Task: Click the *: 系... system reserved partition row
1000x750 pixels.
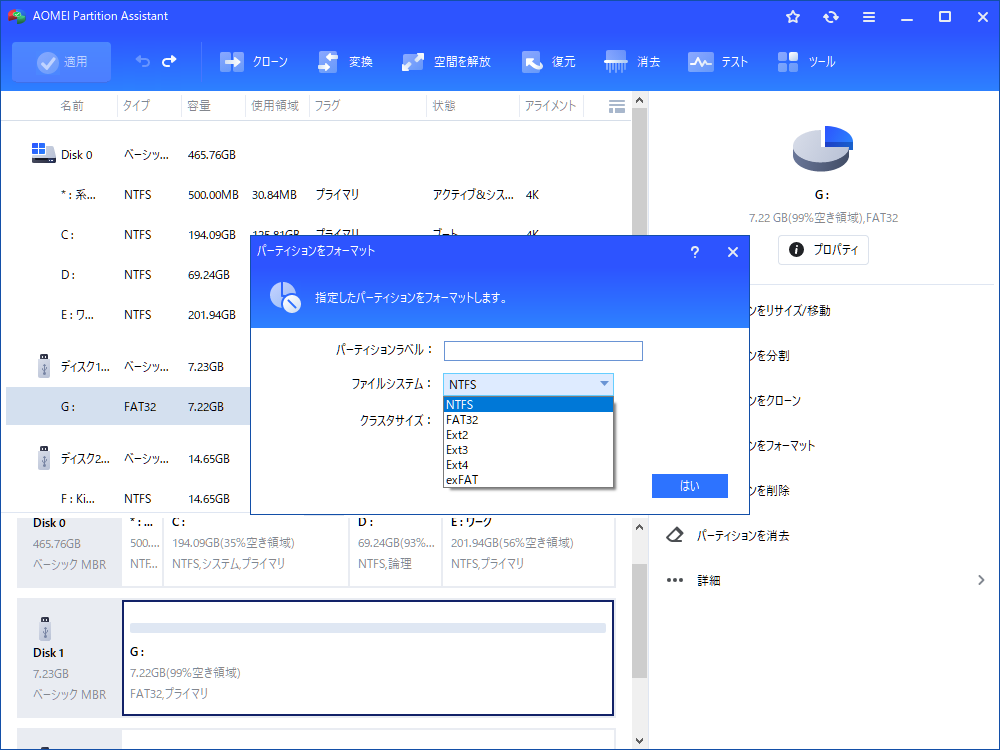Action: [316, 195]
